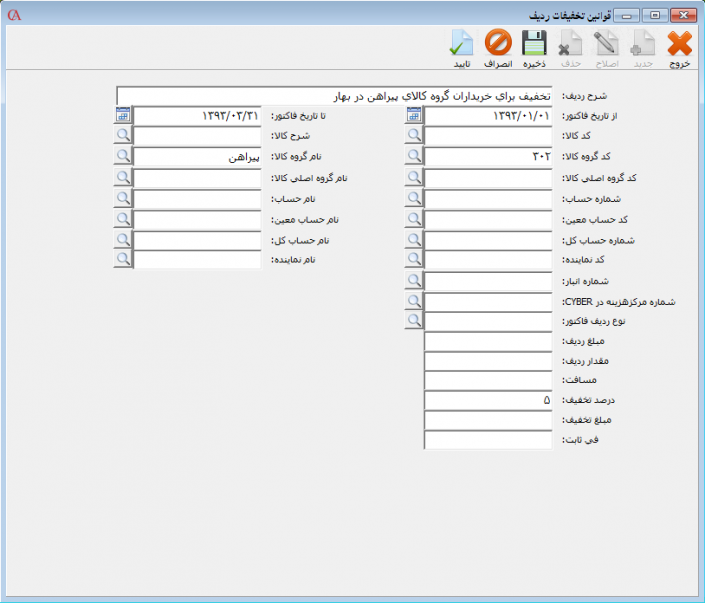This screenshot has height=603, width=705.
Task: Click the magnifier next to کد گروه کالا
Action: [415, 157]
